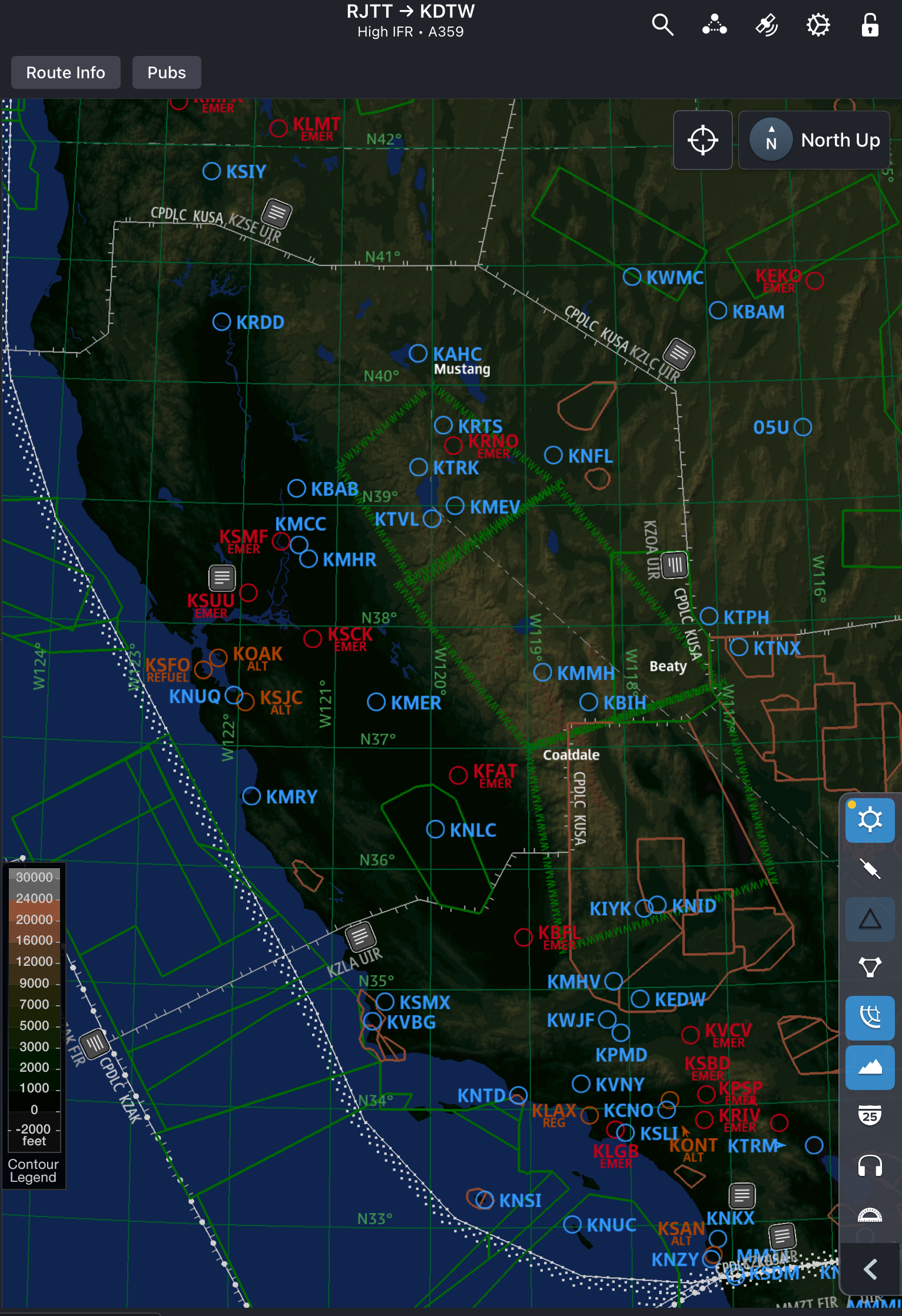Screen dimensions: 902x1316
Task: Toggle the triangle waypoint layer
Action: tap(870, 919)
